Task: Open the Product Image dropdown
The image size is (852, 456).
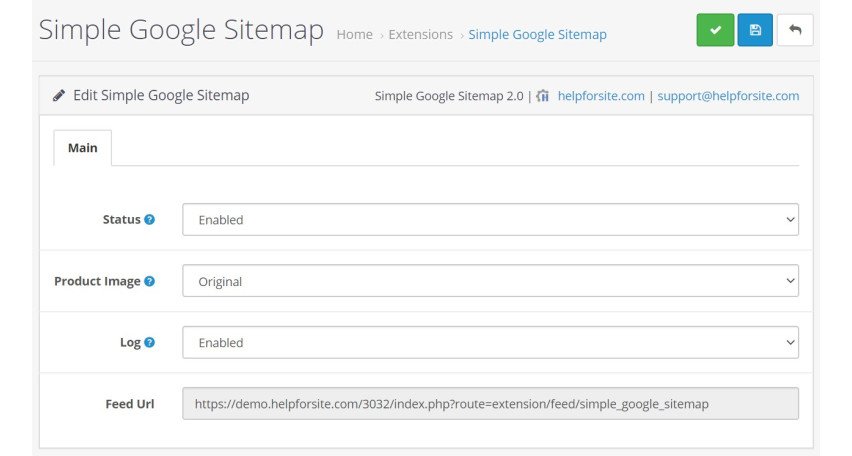Action: (x=490, y=281)
